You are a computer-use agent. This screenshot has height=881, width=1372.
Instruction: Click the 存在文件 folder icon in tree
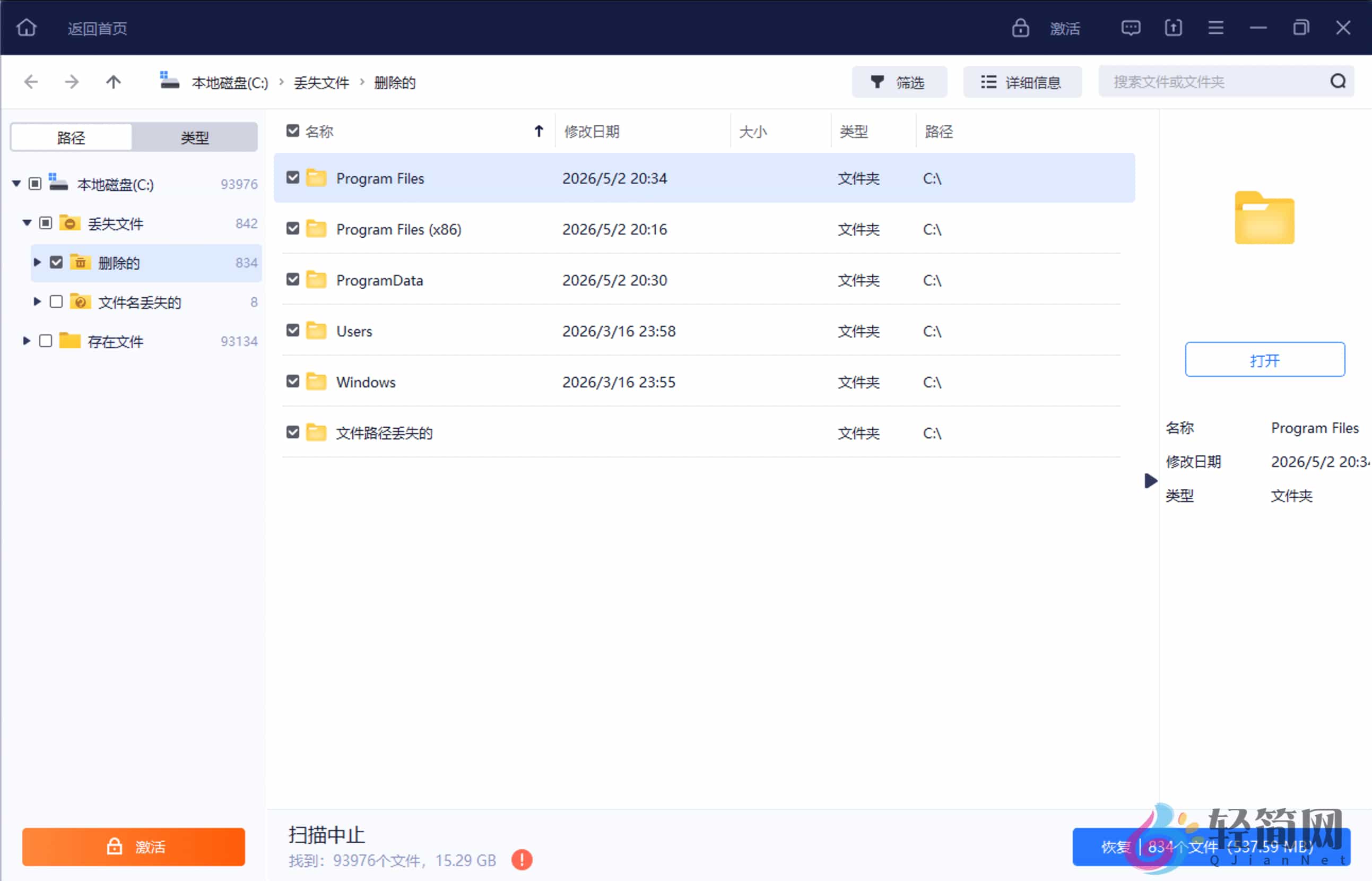pyautogui.click(x=70, y=341)
